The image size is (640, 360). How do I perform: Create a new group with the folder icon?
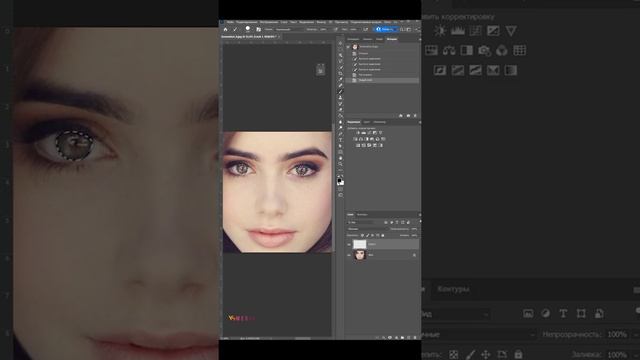coord(402,338)
